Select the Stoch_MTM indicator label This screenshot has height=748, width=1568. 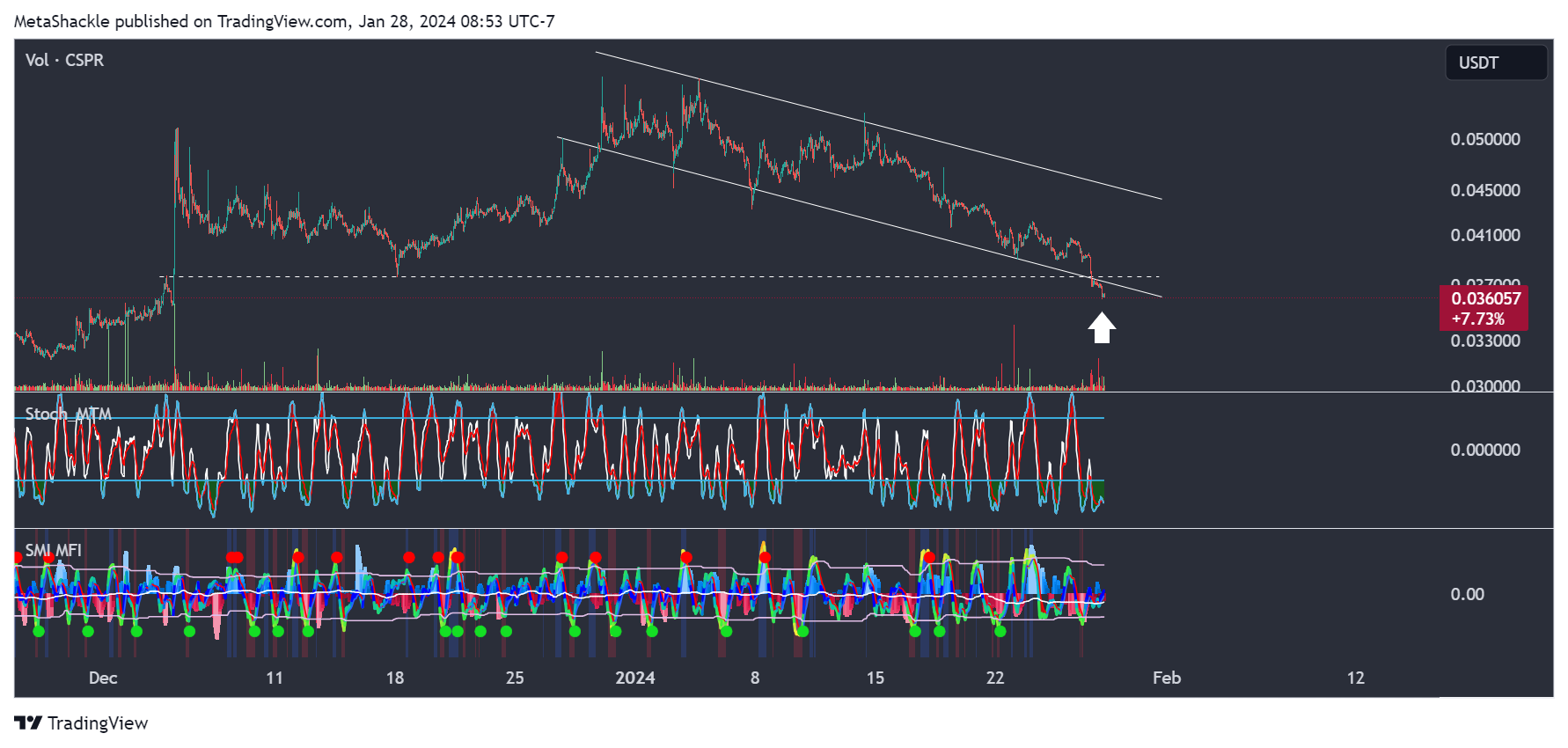[68, 414]
